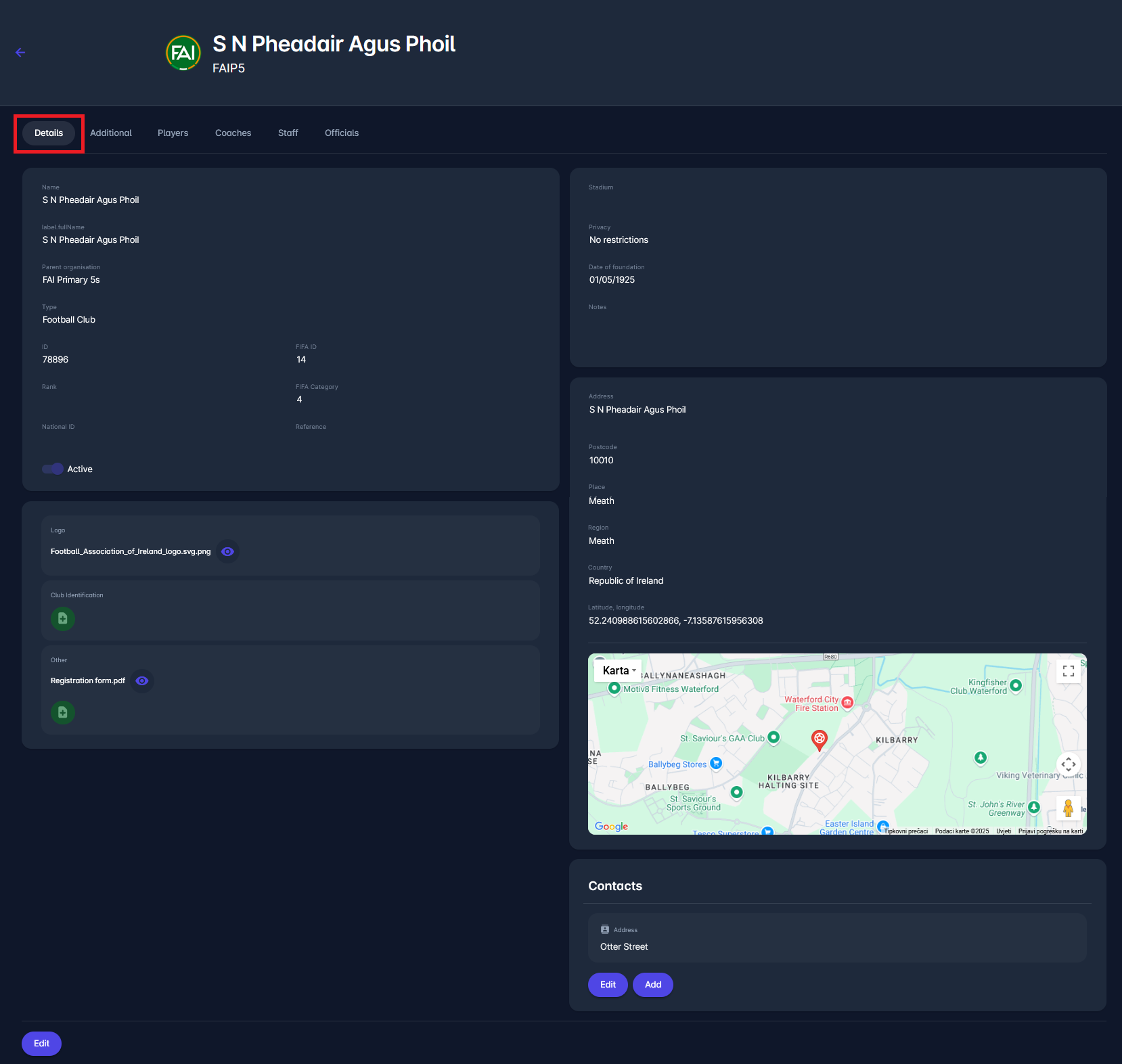Add a Club Identification document
This screenshot has width=1122, height=1064.
(x=63, y=618)
